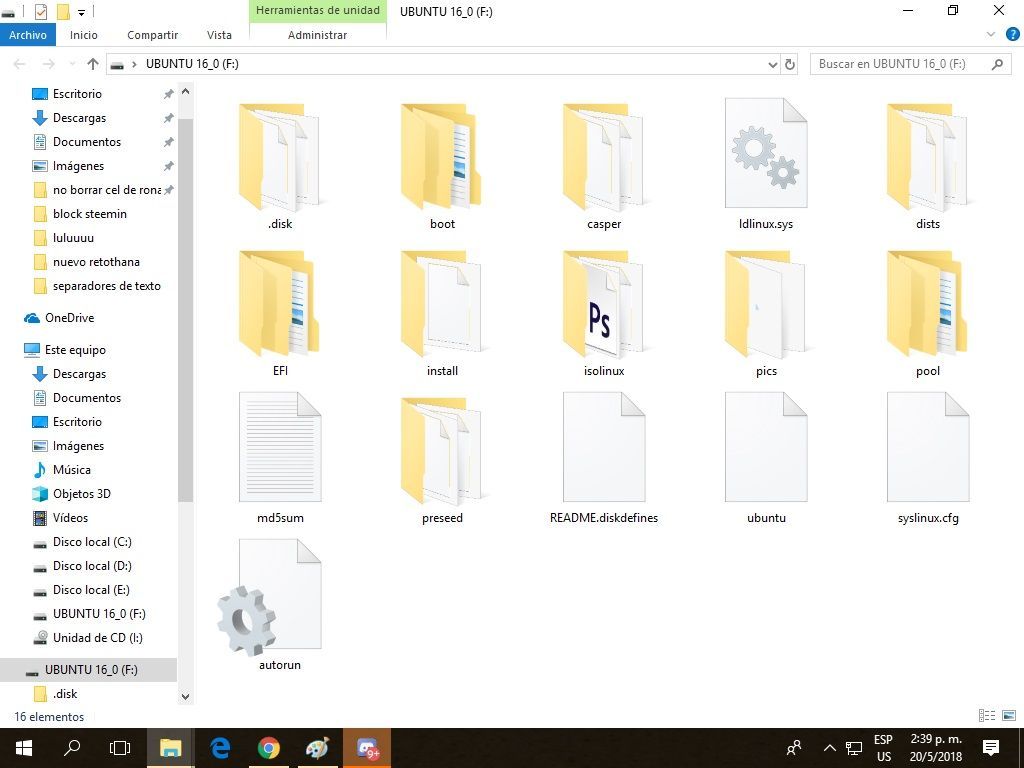The width and height of the screenshot is (1024, 768).
Task: Open the address bar history dropdown
Action: (x=773, y=64)
